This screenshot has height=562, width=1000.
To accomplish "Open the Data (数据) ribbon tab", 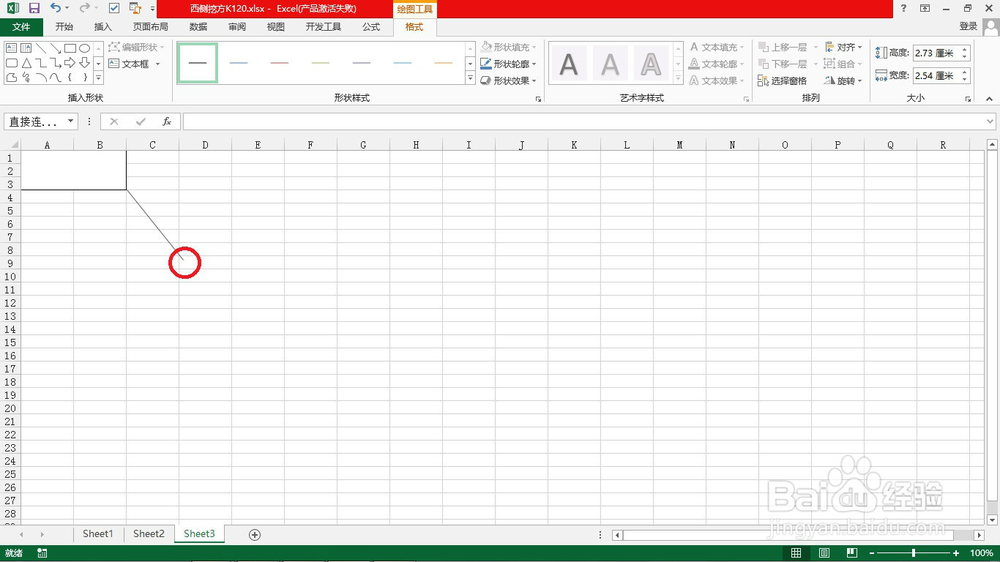I will point(198,27).
